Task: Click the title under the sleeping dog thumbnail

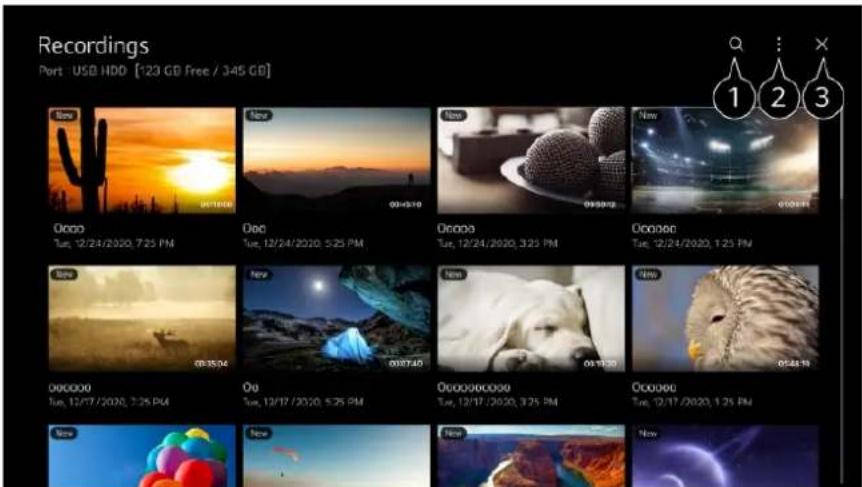Action: [x=474, y=388]
